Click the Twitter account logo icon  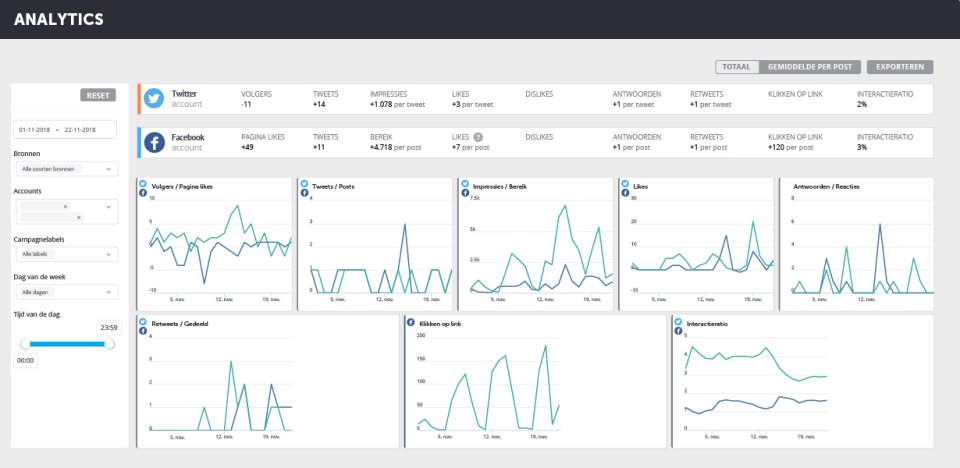tap(154, 98)
